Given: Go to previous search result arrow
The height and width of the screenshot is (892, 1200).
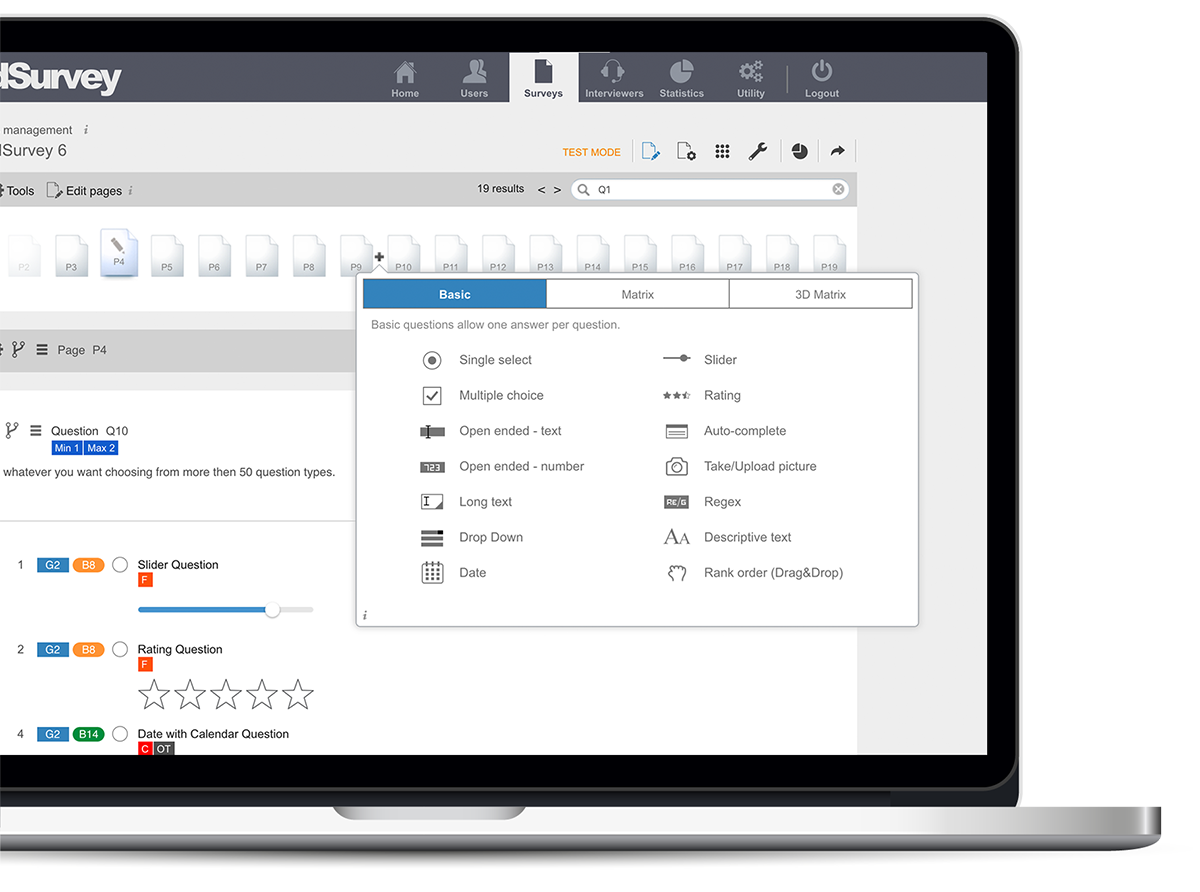Looking at the screenshot, I should (541, 189).
